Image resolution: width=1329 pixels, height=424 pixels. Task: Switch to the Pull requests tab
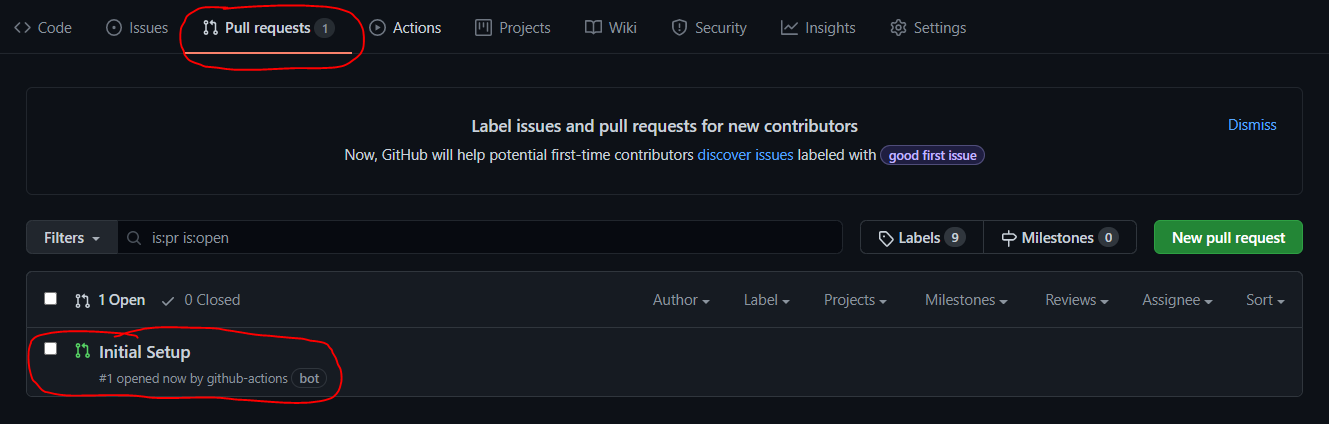(268, 28)
